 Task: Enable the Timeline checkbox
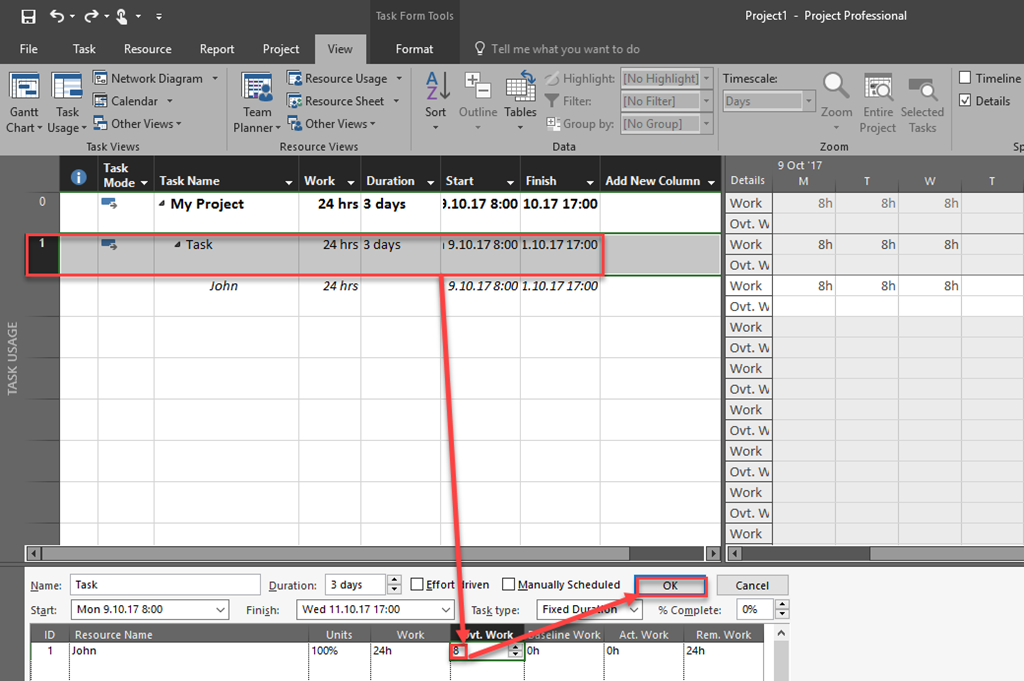click(x=965, y=78)
